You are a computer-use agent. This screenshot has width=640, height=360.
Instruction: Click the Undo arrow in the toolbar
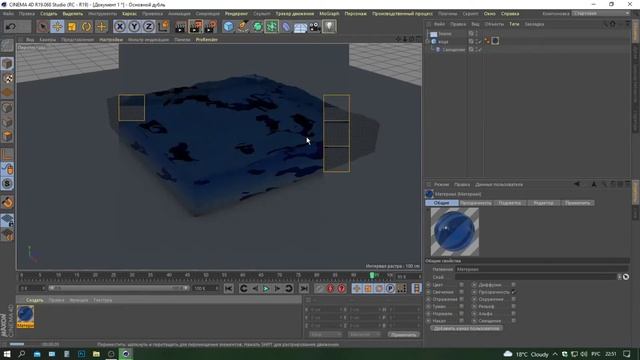pos(11,27)
